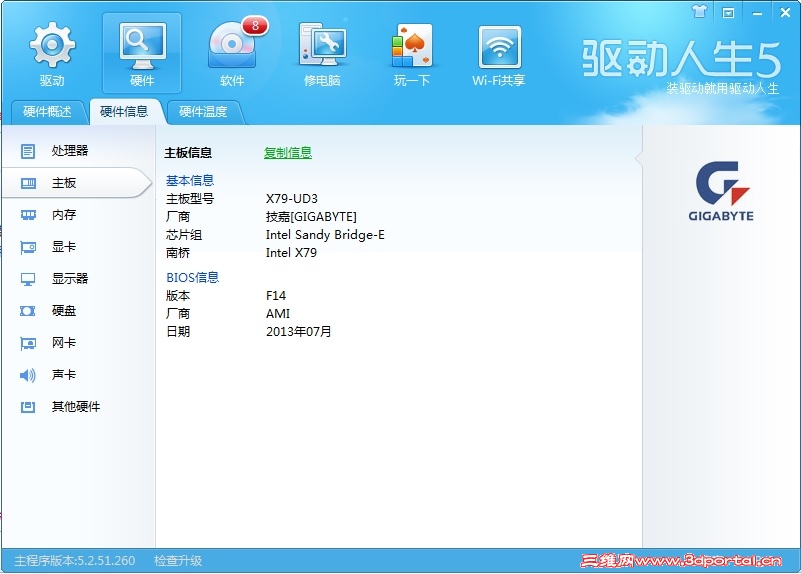801x574 pixels.
Task: Click the 网卡 network card icon
Action: pyautogui.click(x=28, y=343)
